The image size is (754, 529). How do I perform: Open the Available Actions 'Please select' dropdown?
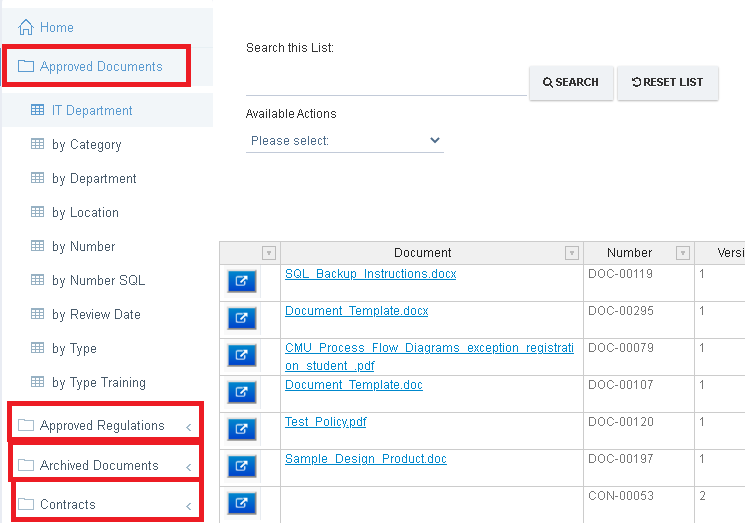345,140
